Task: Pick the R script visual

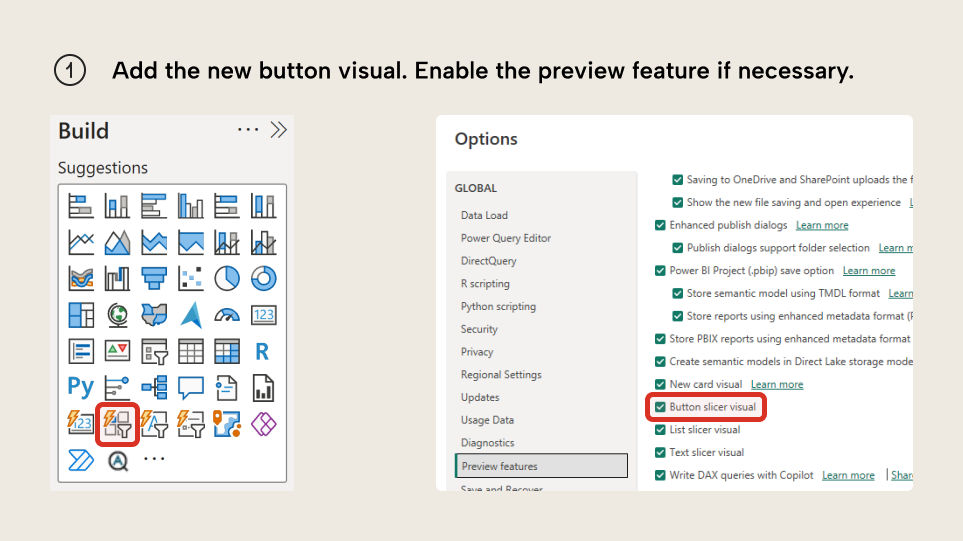Action: [x=263, y=351]
